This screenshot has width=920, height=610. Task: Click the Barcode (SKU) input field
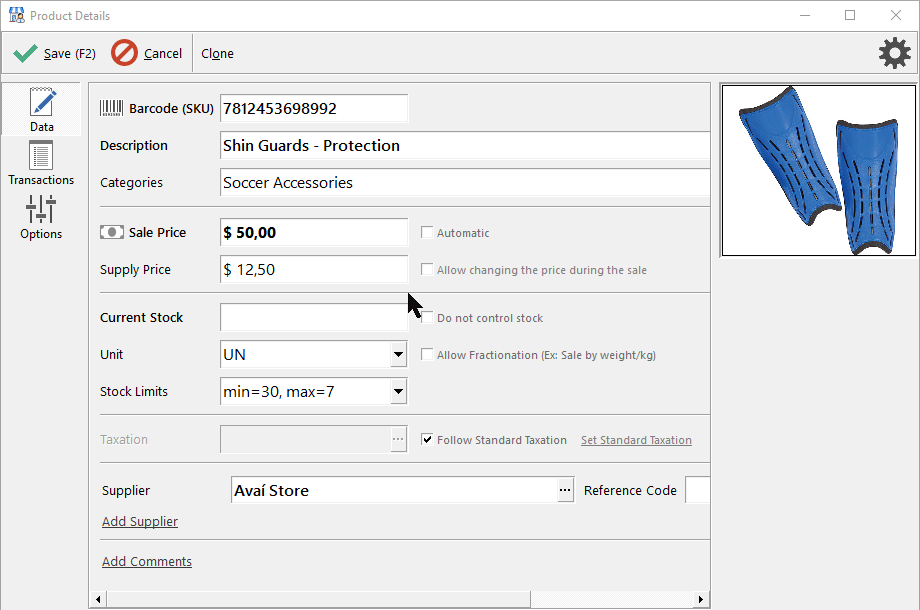point(314,108)
